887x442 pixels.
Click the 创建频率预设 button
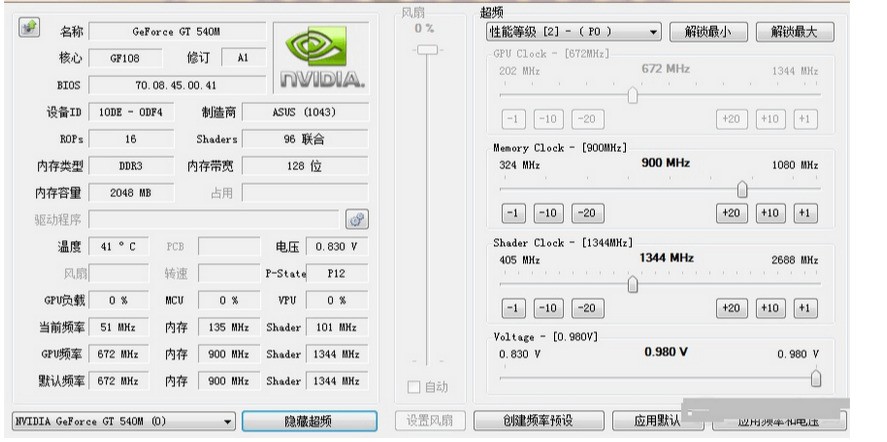coord(539,420)
